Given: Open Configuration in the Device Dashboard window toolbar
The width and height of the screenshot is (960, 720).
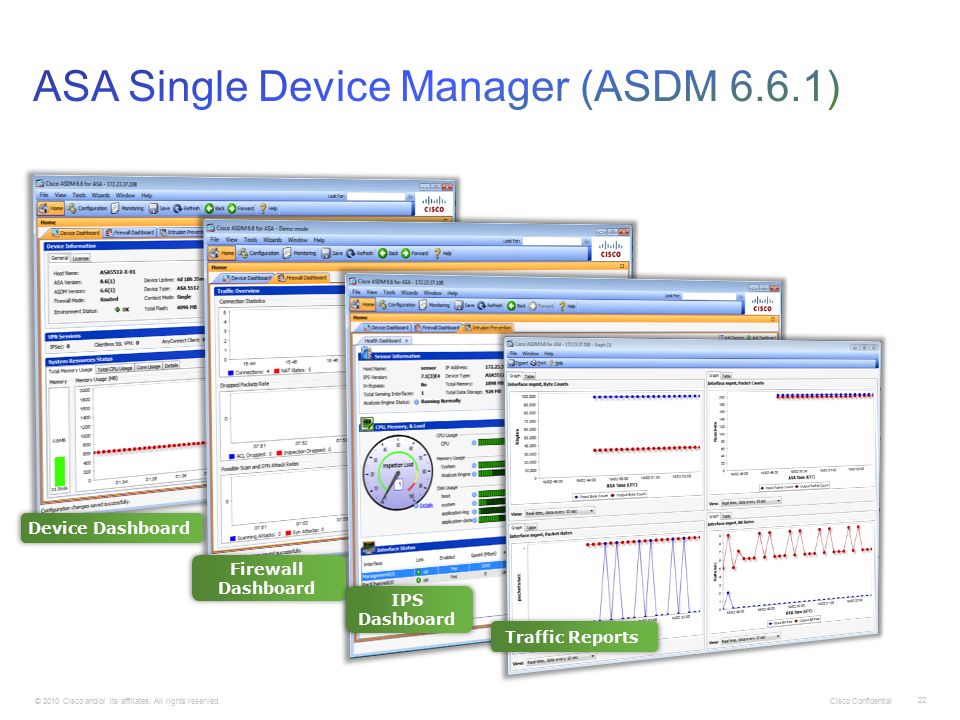Looking at the screenshot, I should point(88,208).
